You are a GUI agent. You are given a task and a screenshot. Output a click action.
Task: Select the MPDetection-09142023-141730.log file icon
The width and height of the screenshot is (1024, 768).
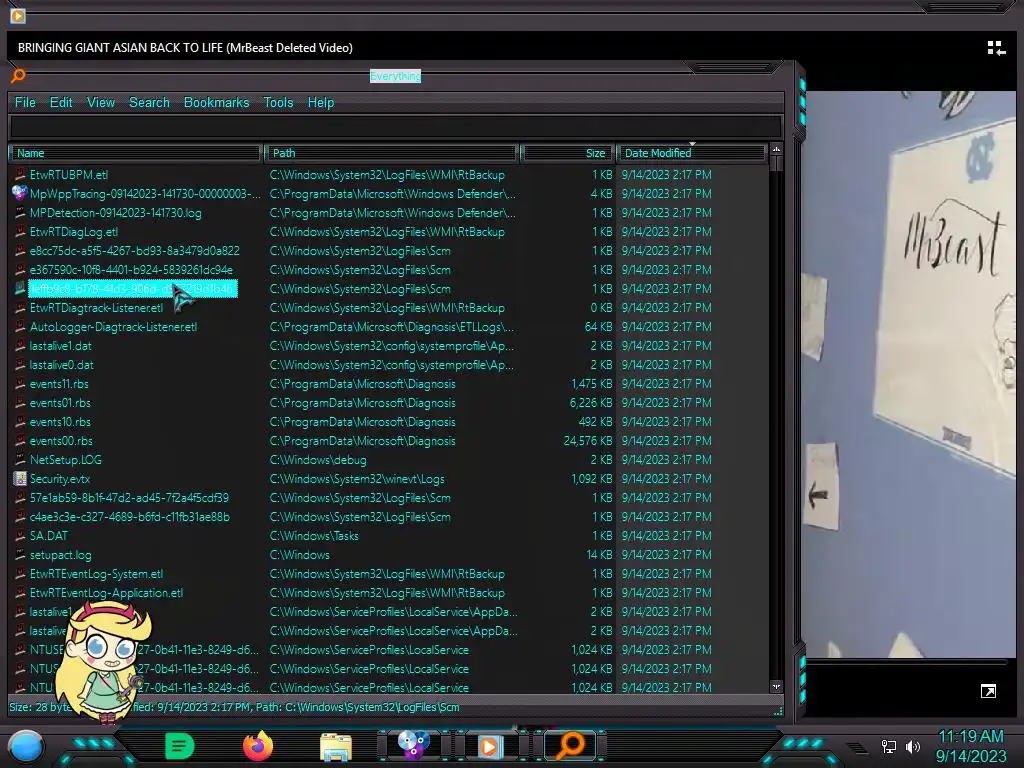pos(20,212)
